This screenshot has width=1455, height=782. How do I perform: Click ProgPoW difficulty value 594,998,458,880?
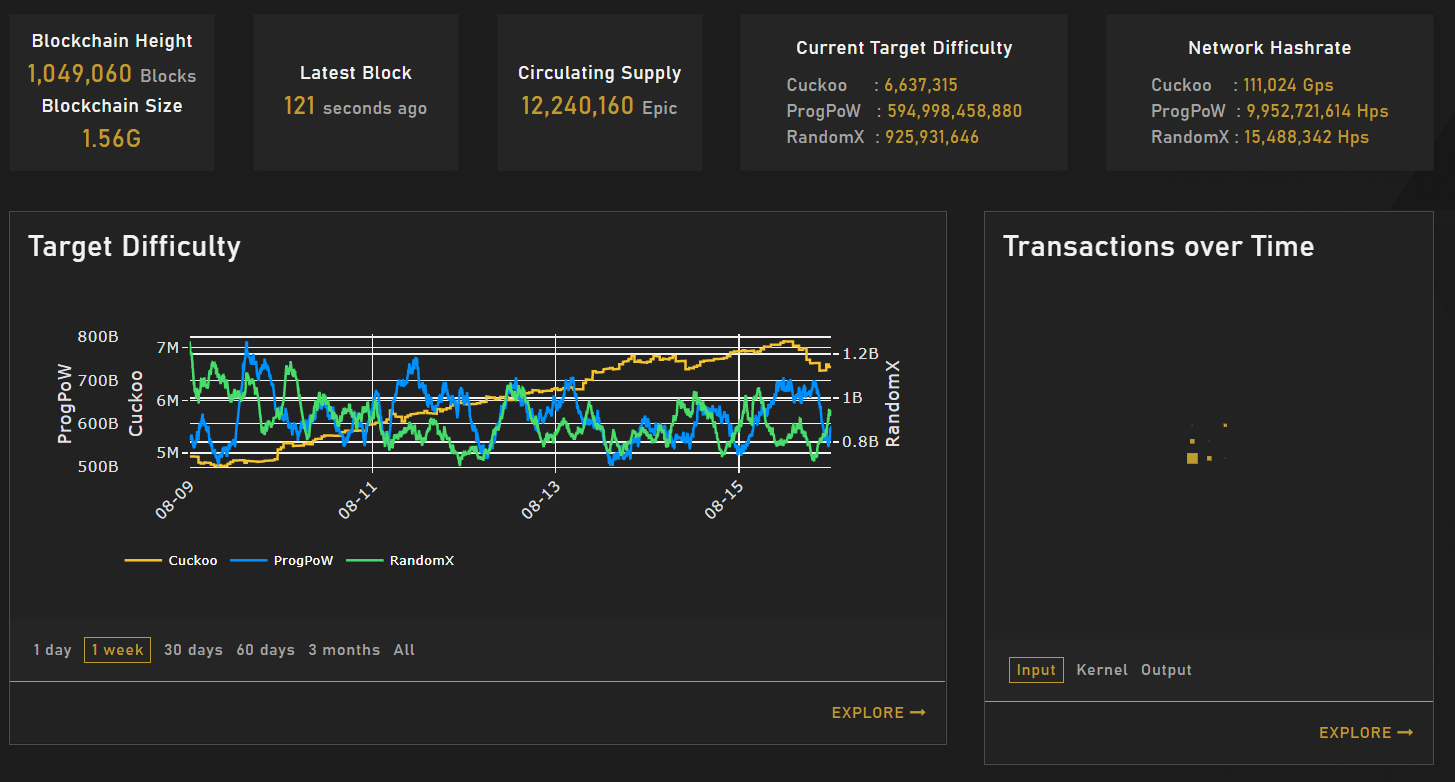click(x=954, y=111)
